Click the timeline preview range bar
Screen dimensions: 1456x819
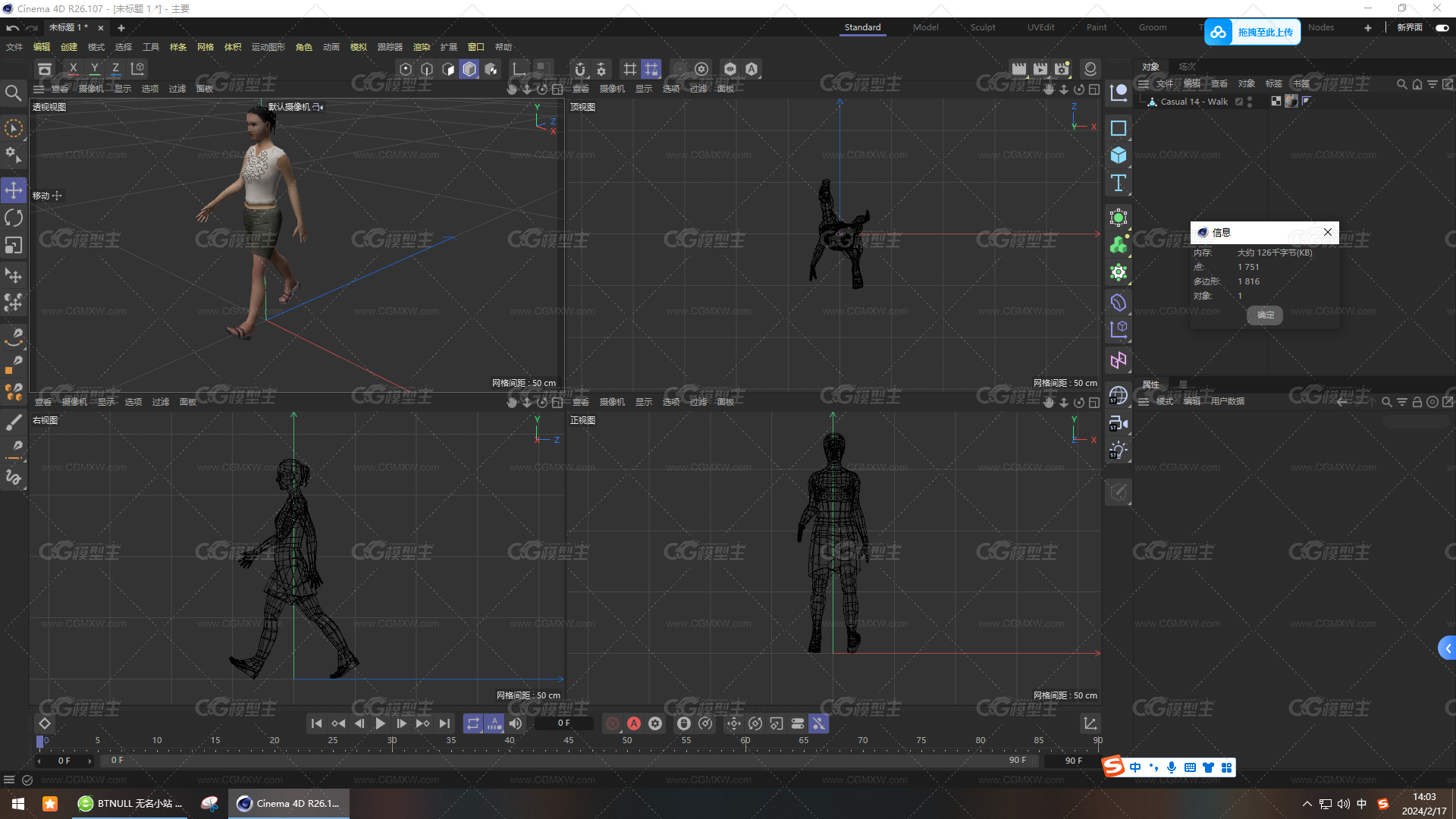[569, 760]
